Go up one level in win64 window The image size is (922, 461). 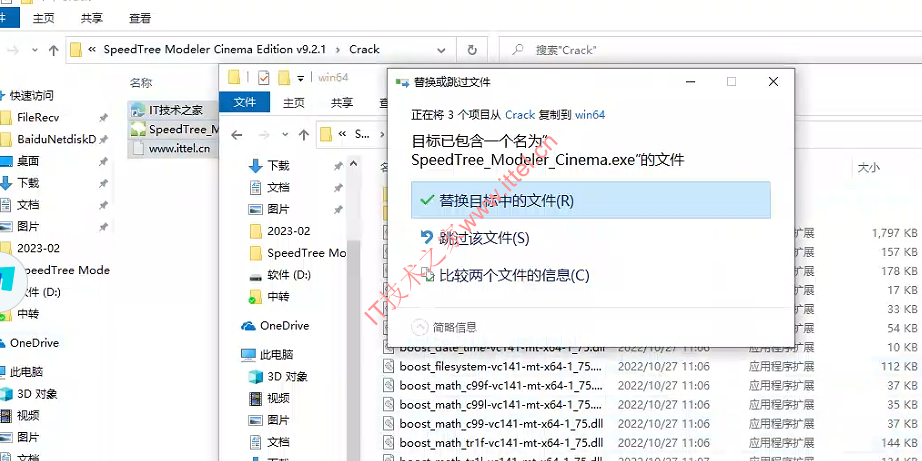click(303, 135)
